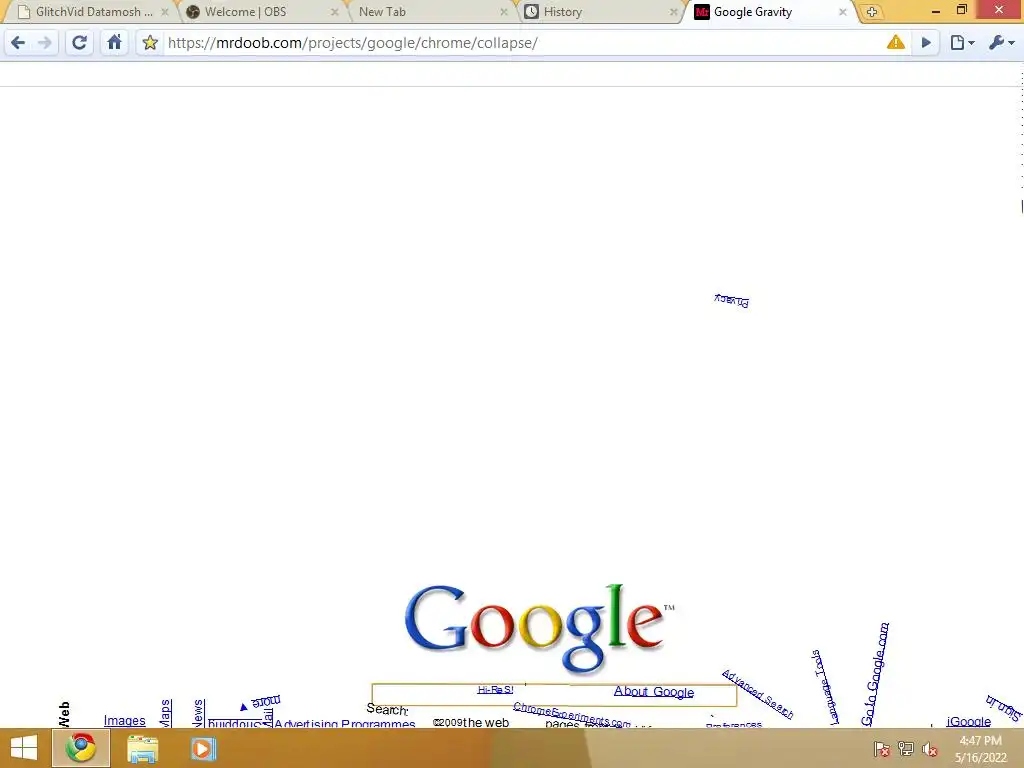Reload the page with the refresh icon

coord(79,43)
